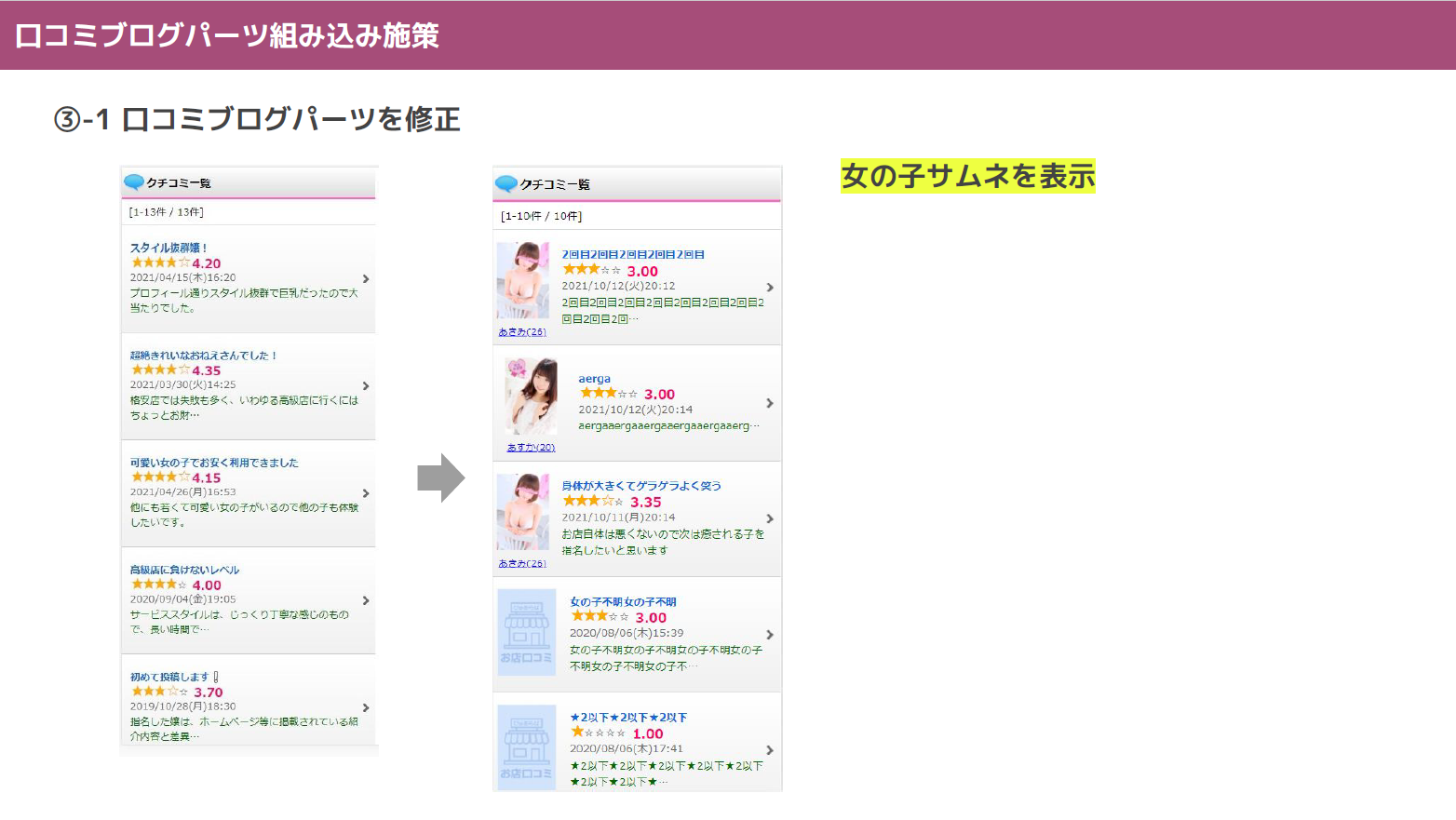
Task: Click the shop placeholder icon on the 女の子不明 review
Action: tap(526, 632)
